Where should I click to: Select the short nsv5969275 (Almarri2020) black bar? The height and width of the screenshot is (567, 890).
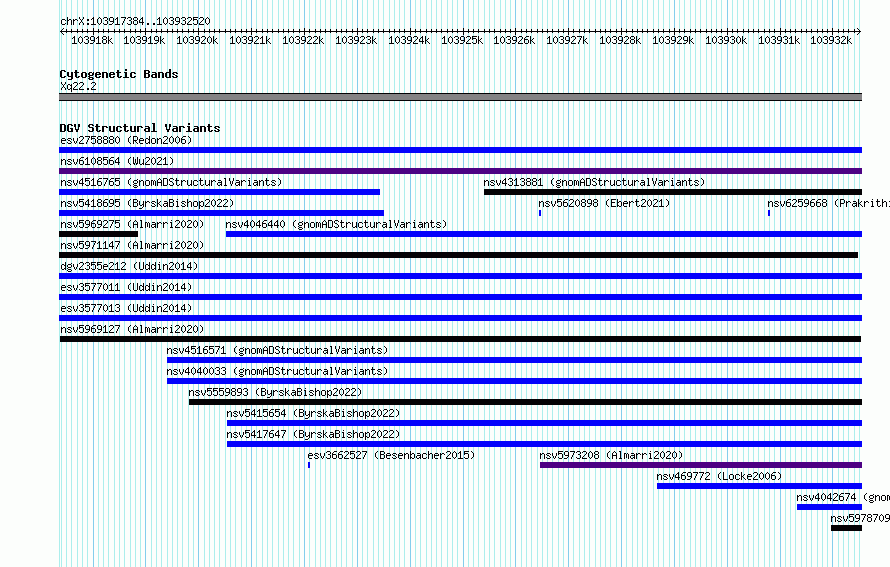98,234
